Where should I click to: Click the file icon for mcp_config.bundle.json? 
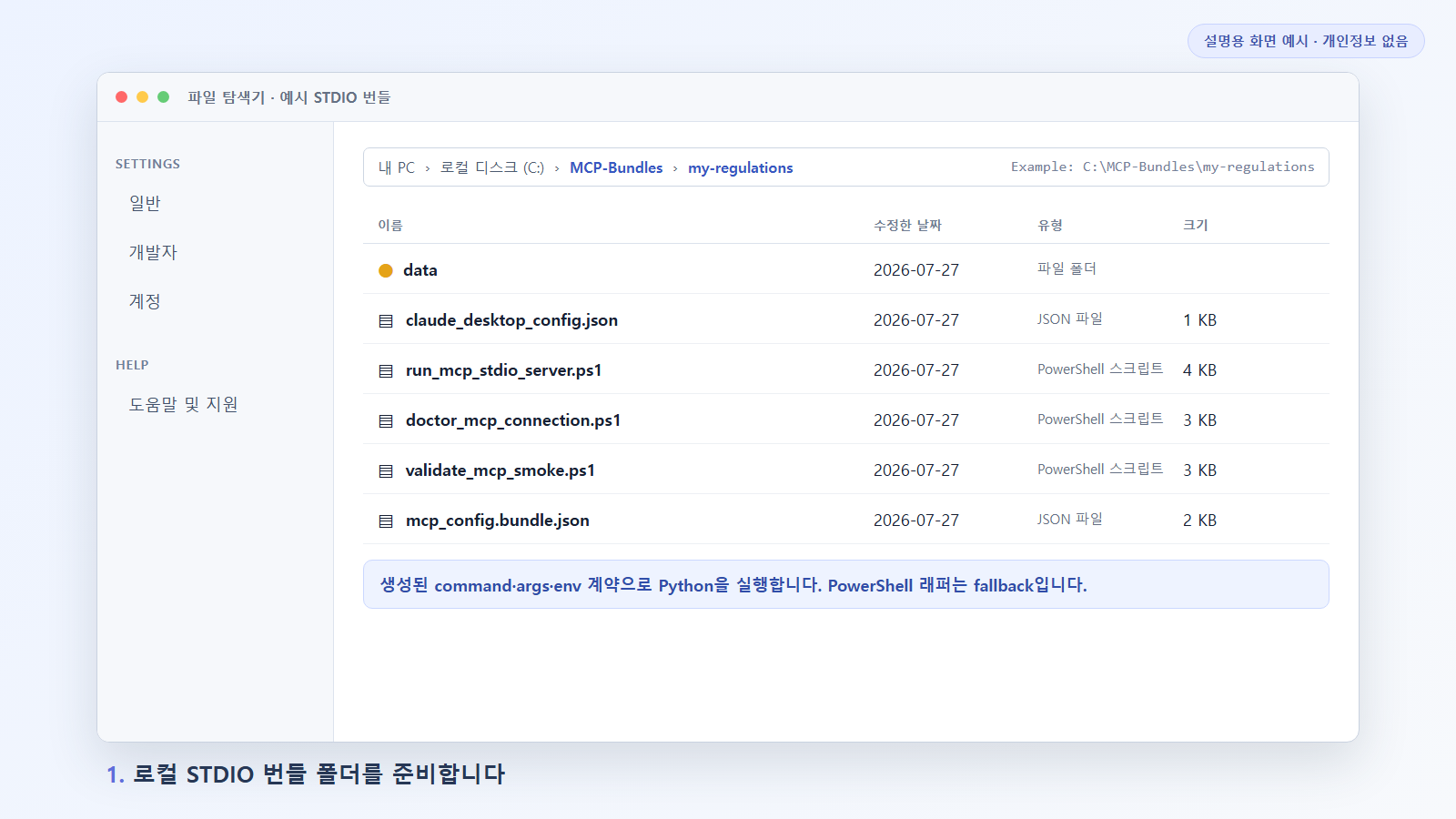(x=386, y=521)
